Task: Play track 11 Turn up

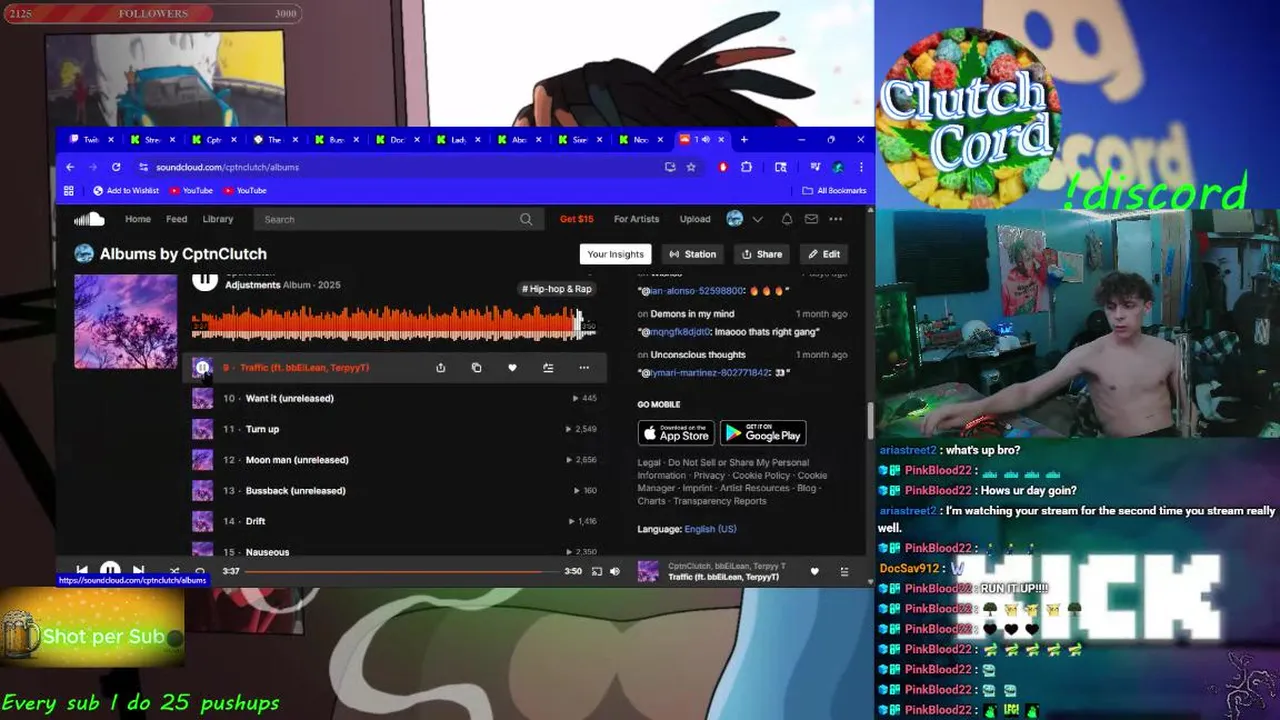Action: (x=262, y=429)
